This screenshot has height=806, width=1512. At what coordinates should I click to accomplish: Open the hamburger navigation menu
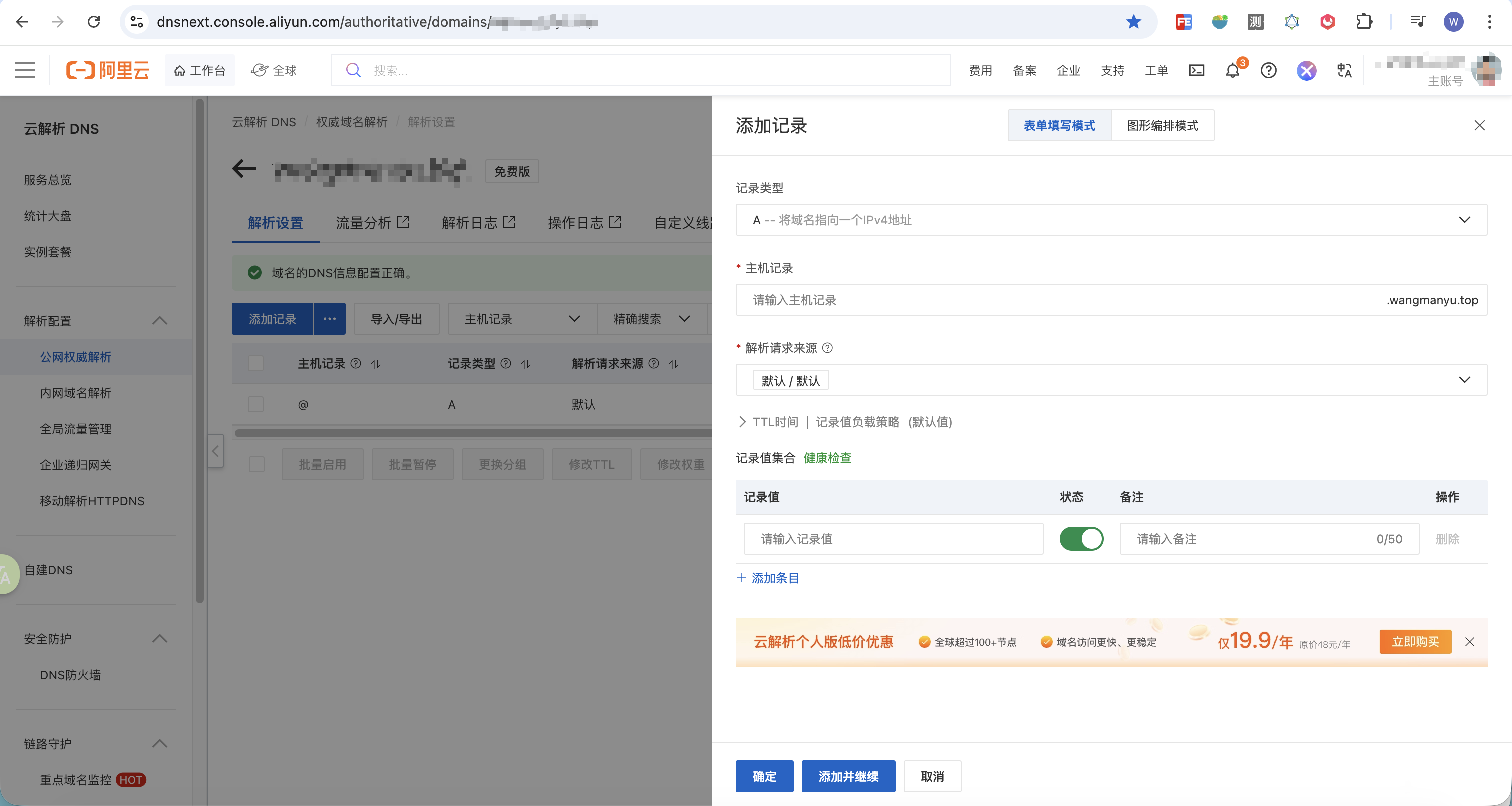(x=24, y=70)
